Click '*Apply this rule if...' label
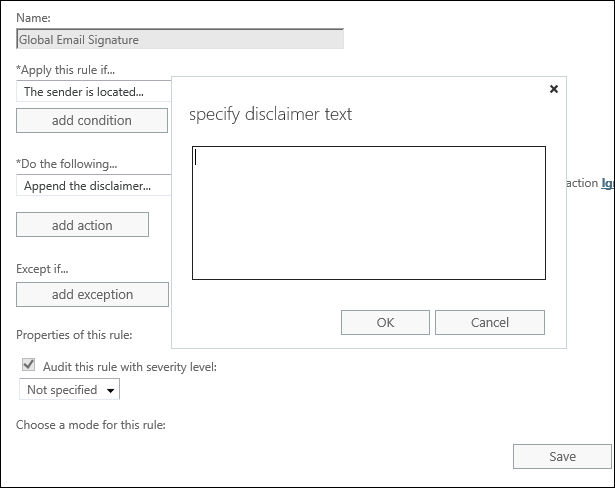The width and height of the screenshot is (615, 488). [x=65, y=70]
